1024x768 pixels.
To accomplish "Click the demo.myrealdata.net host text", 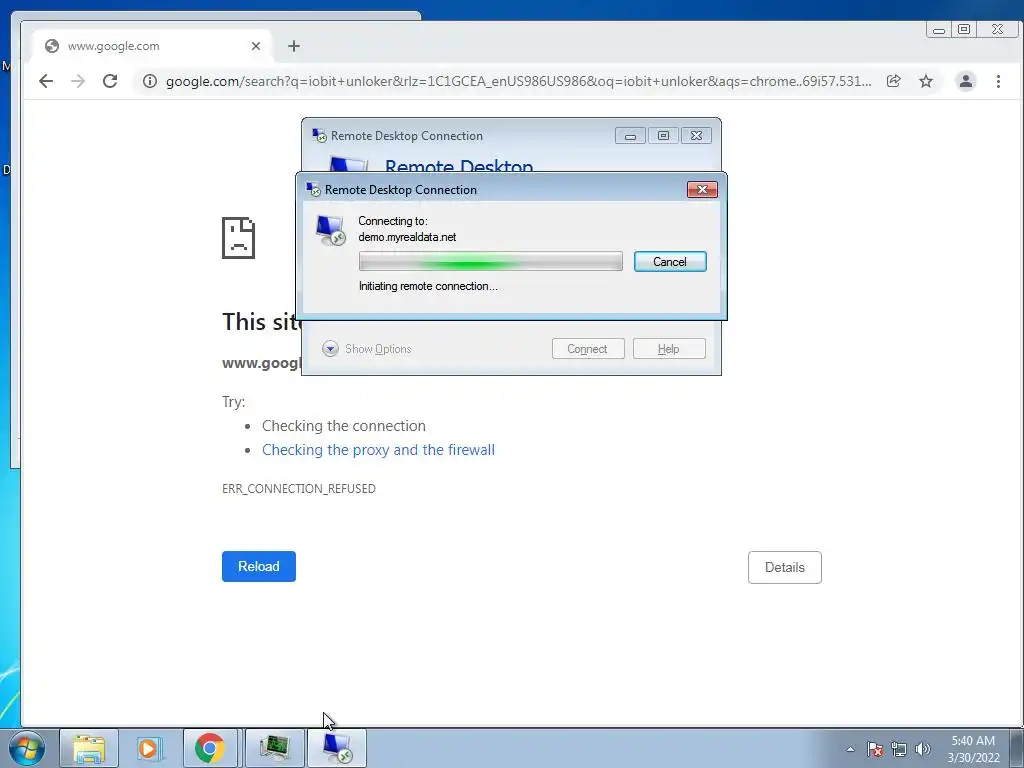I will coord(407,237).
